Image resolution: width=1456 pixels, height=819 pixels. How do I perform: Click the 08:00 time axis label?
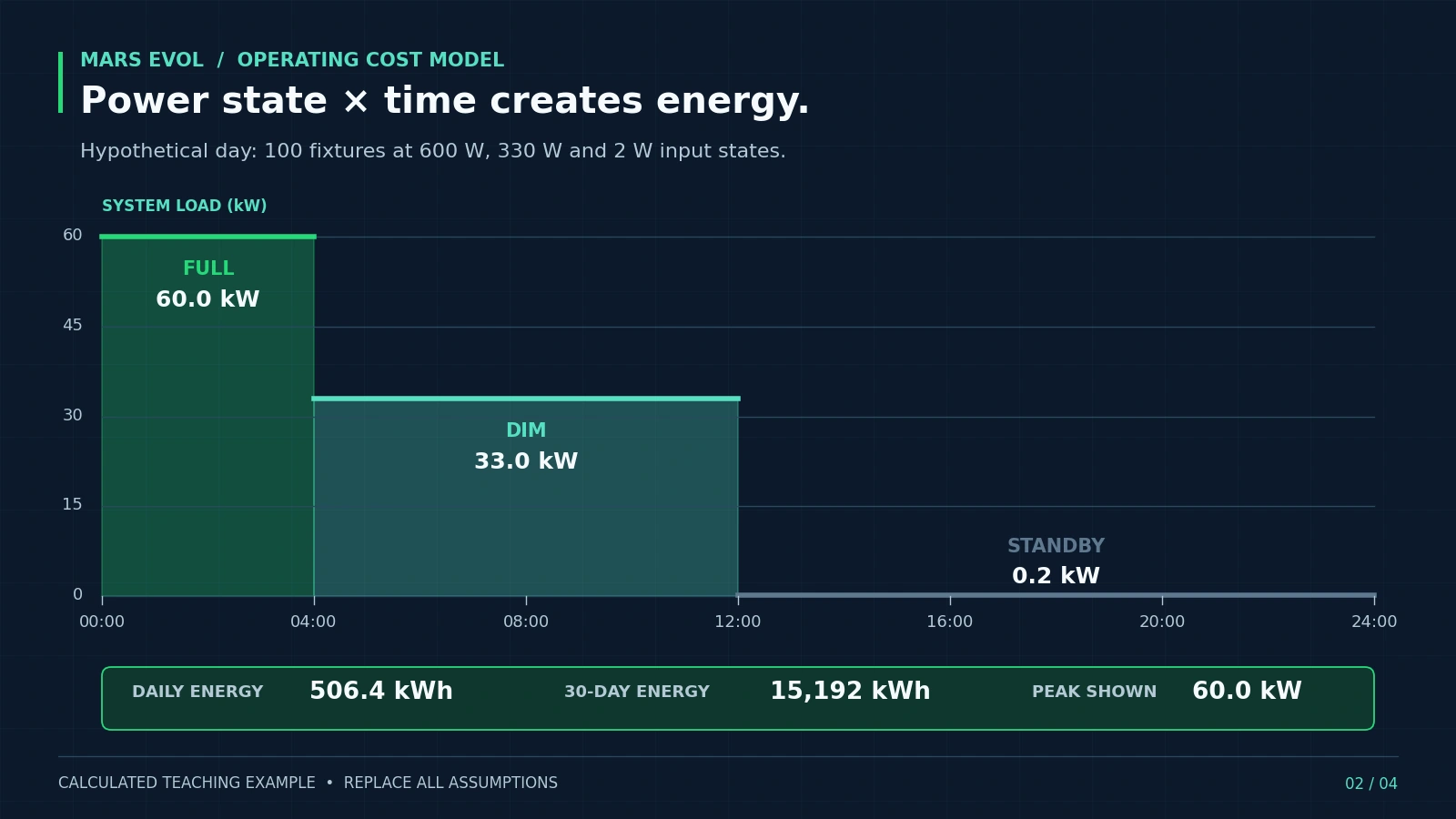pyautogui.click(x=526, y=622)
